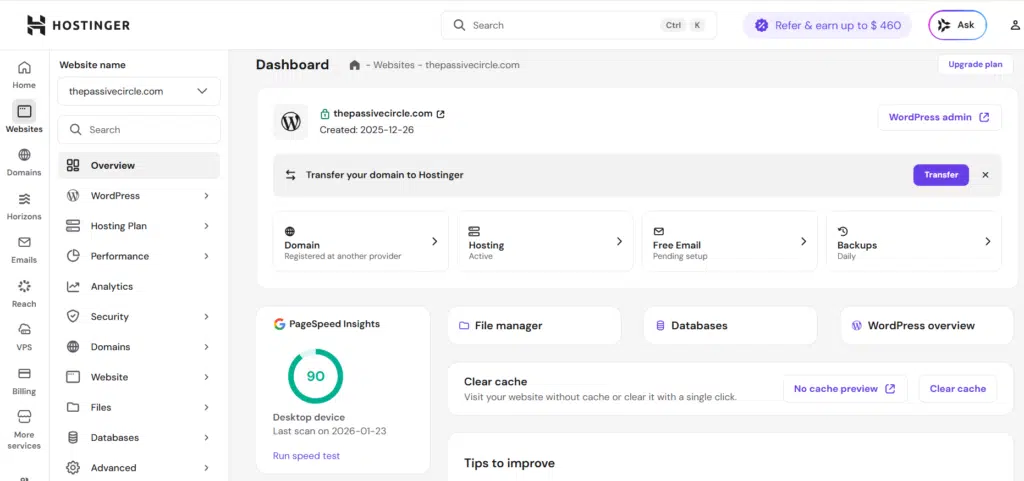The height and width of the screenshot is (481, 1024).
Task: Click Refer & earn up to $460
Action: [x=827, y=25]
